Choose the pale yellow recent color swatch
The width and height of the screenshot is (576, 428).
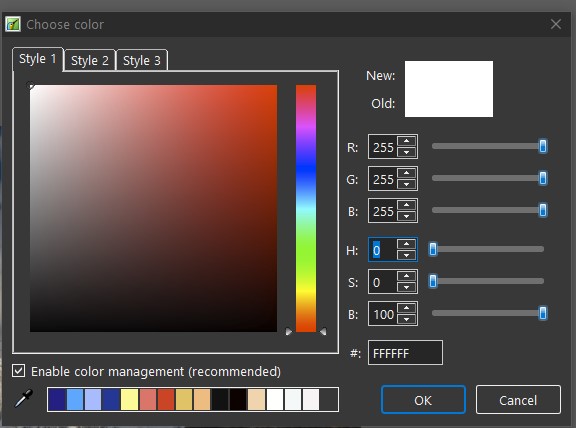pyautogui.click(x=129, y=399)
